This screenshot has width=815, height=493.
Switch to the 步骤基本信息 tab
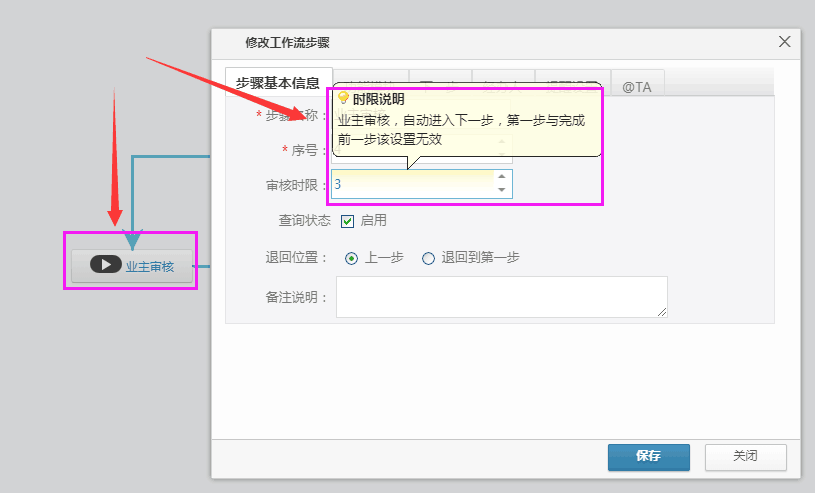pos(279,84)
